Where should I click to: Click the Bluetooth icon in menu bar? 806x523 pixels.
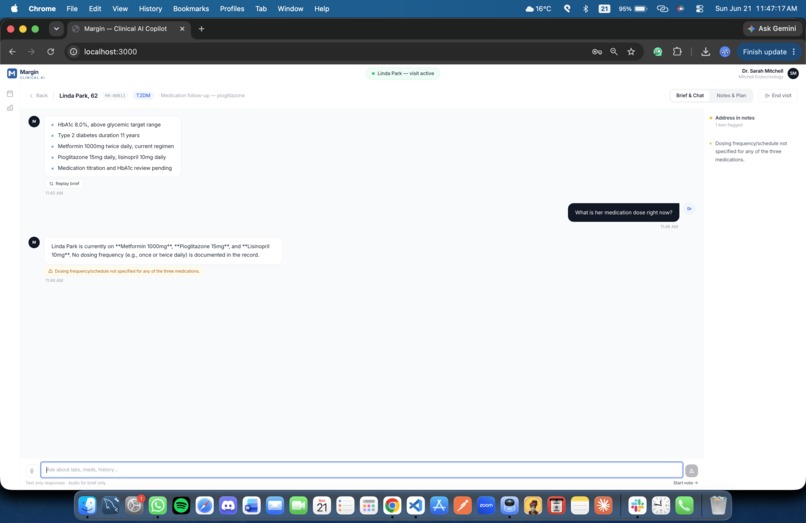[x=585, y=9]
